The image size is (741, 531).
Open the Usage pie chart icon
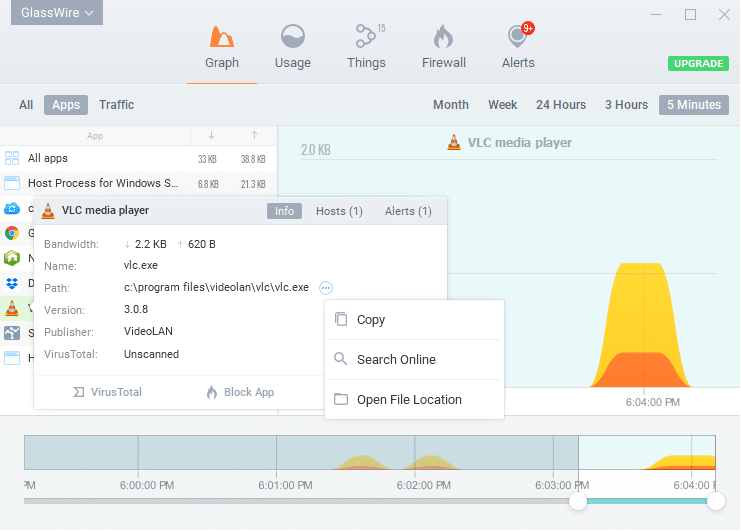point(293,38)
